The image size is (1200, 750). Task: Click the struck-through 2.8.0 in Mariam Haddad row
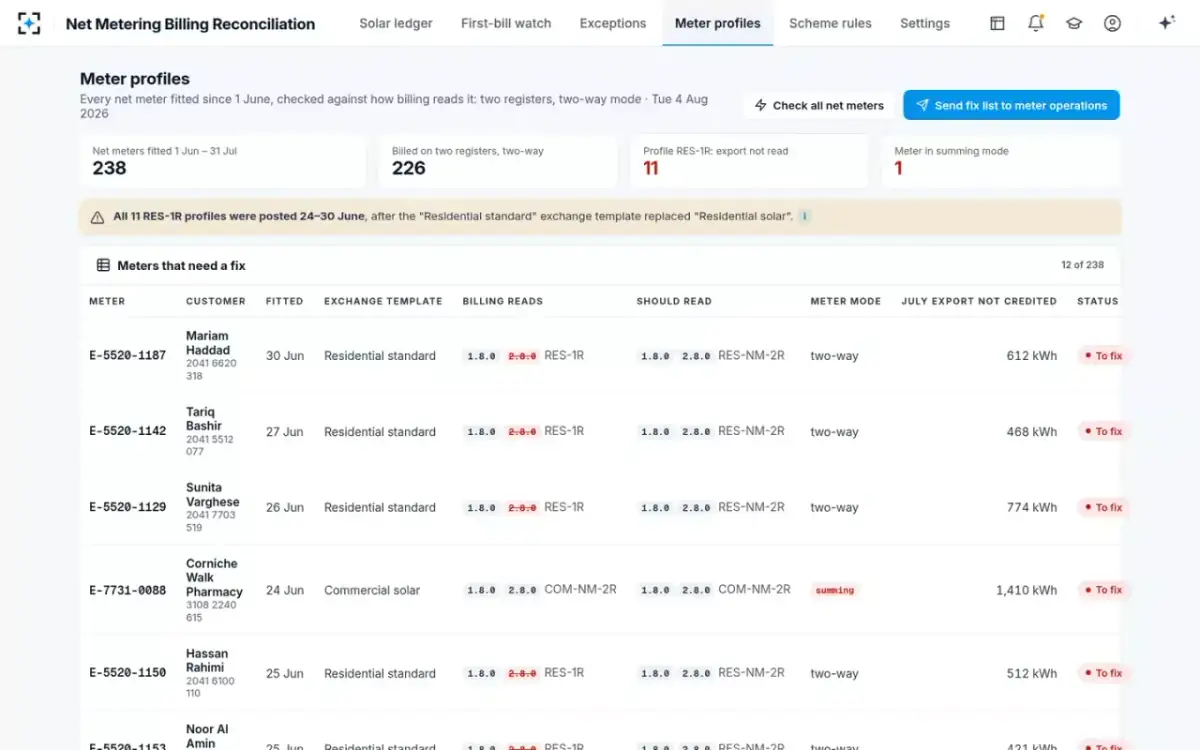click(x=522, y=356)
